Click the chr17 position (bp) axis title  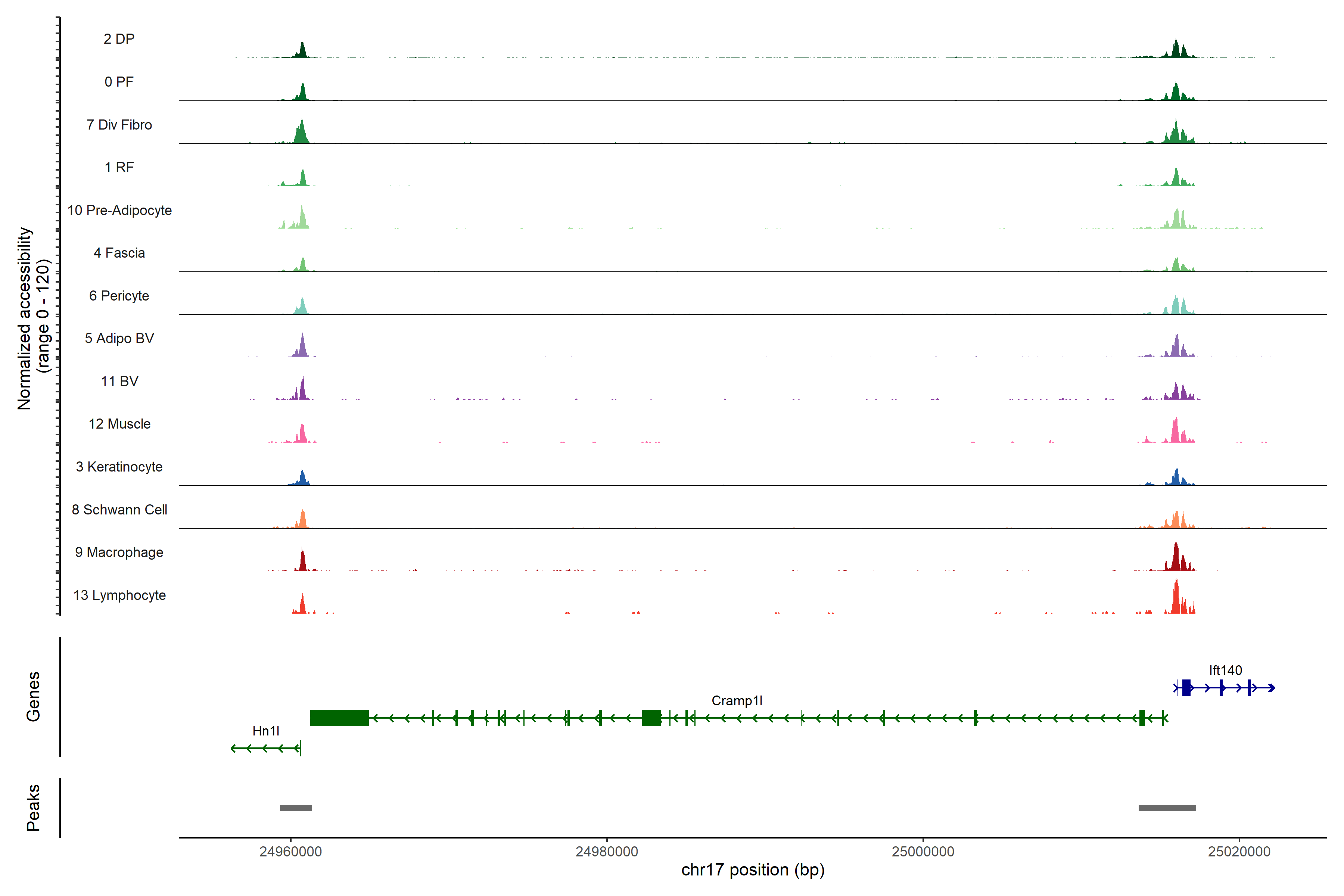tap(753, 870)
